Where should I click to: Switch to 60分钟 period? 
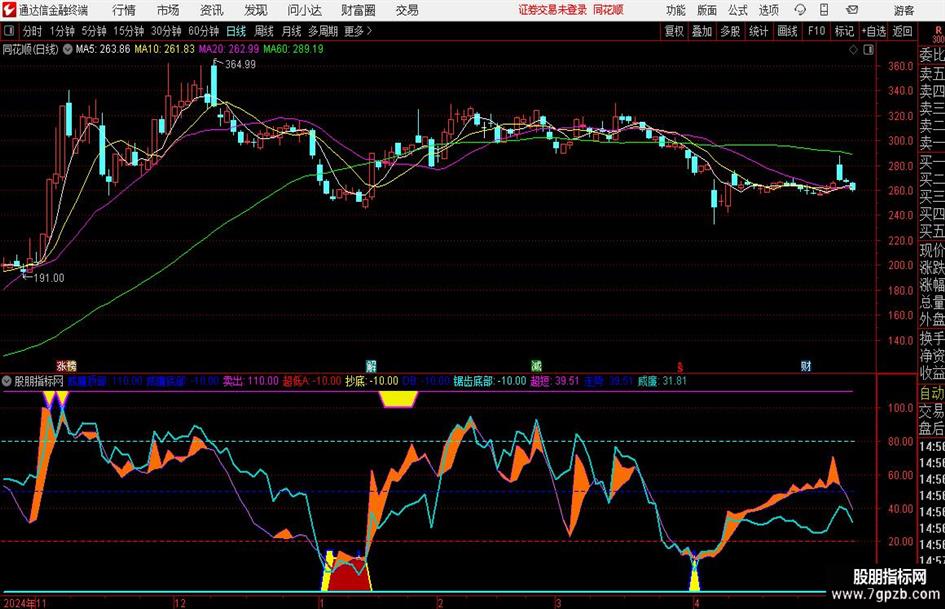pos(204,31)
